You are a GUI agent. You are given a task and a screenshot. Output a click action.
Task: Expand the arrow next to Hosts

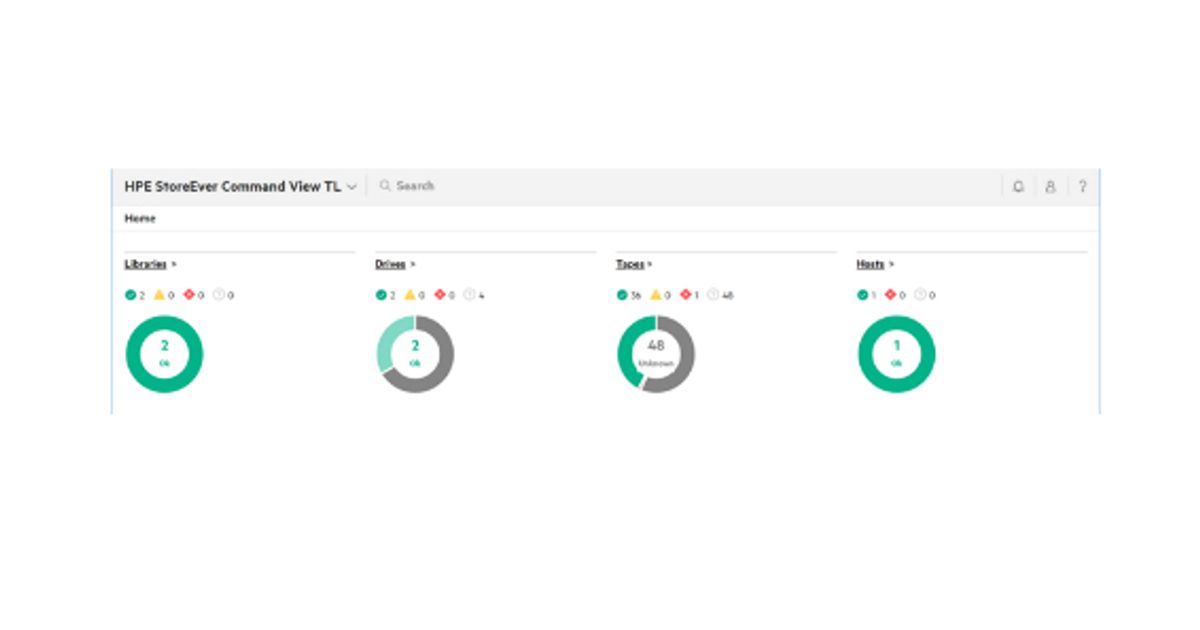[891, 264]
